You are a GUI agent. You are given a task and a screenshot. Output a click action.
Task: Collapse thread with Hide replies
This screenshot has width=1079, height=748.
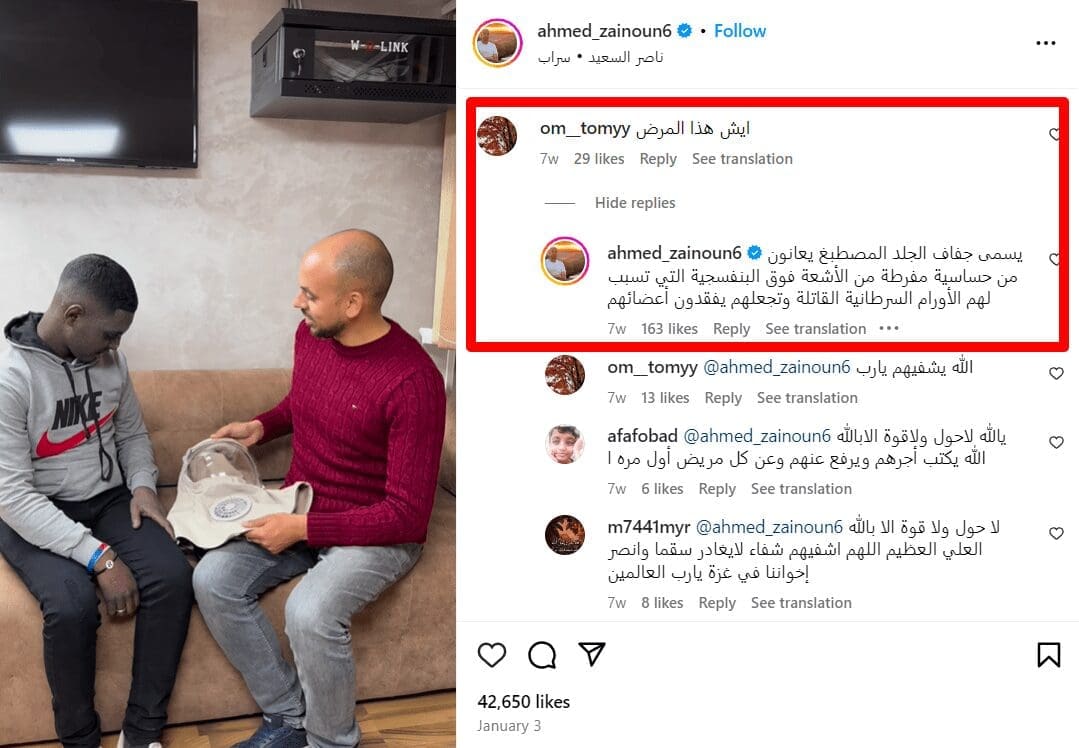[x=635, y=203]
